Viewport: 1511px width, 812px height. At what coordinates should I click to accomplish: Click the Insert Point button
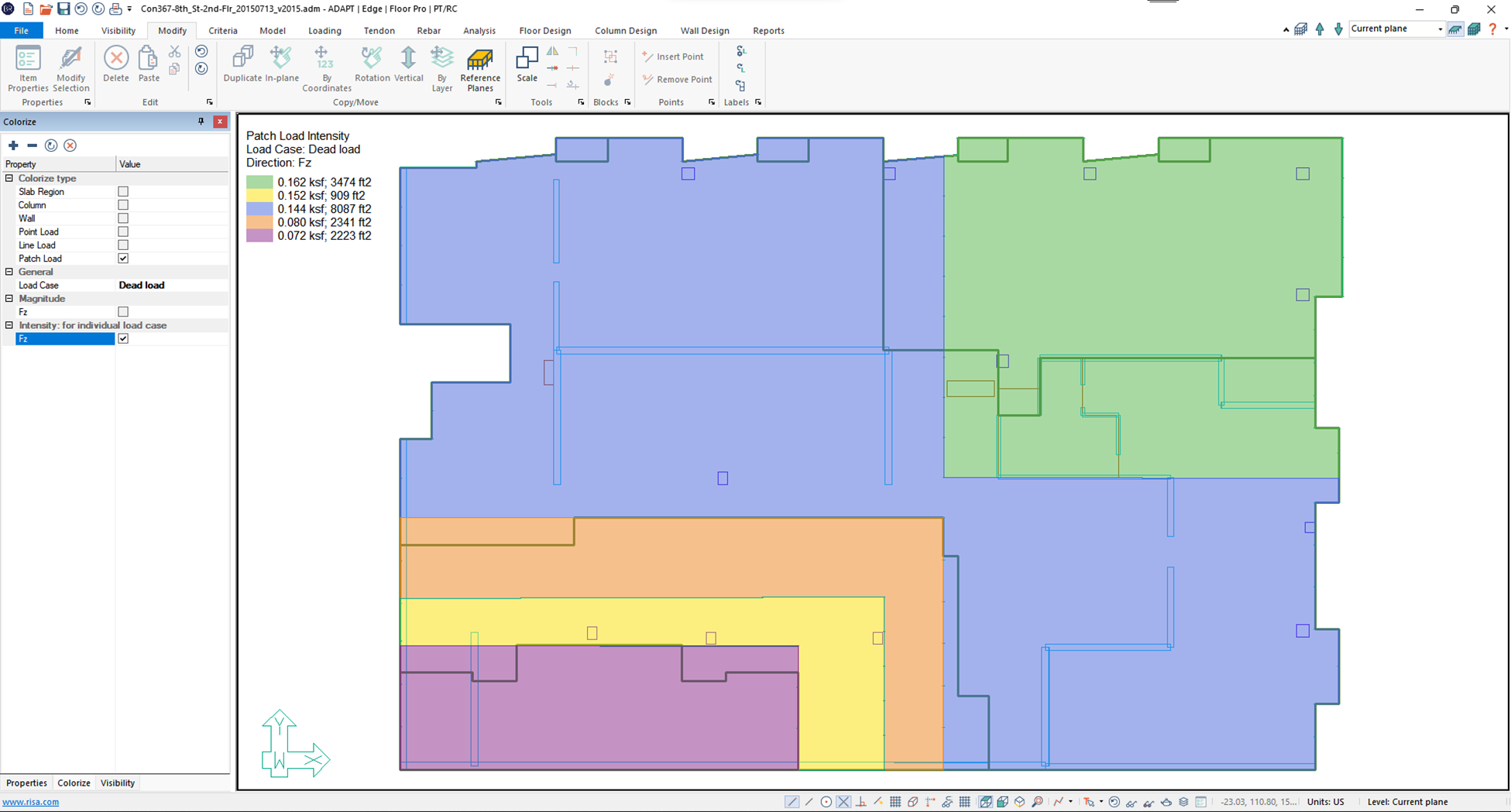click(x=673, y=57)
